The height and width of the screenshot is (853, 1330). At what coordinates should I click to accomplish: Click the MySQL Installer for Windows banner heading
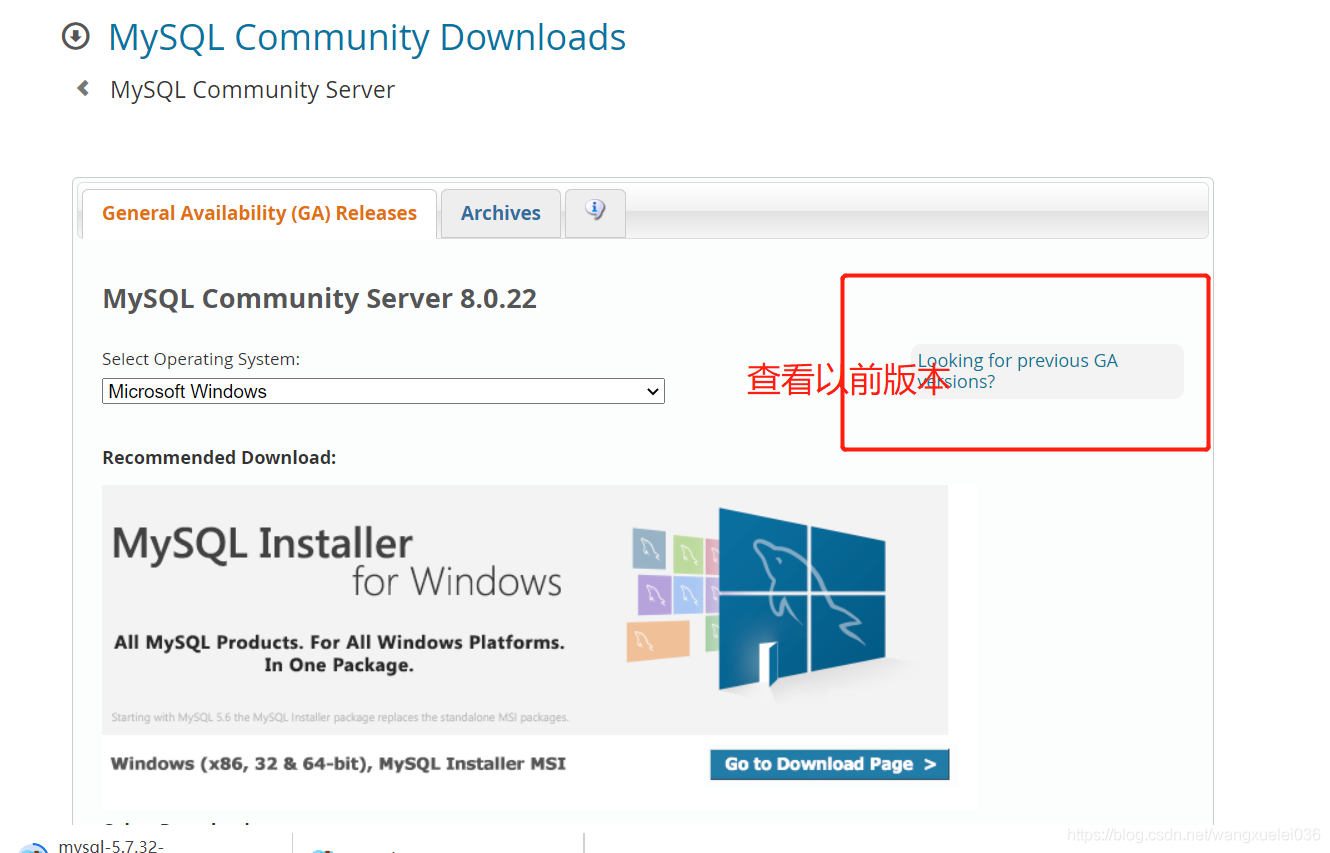336,562
